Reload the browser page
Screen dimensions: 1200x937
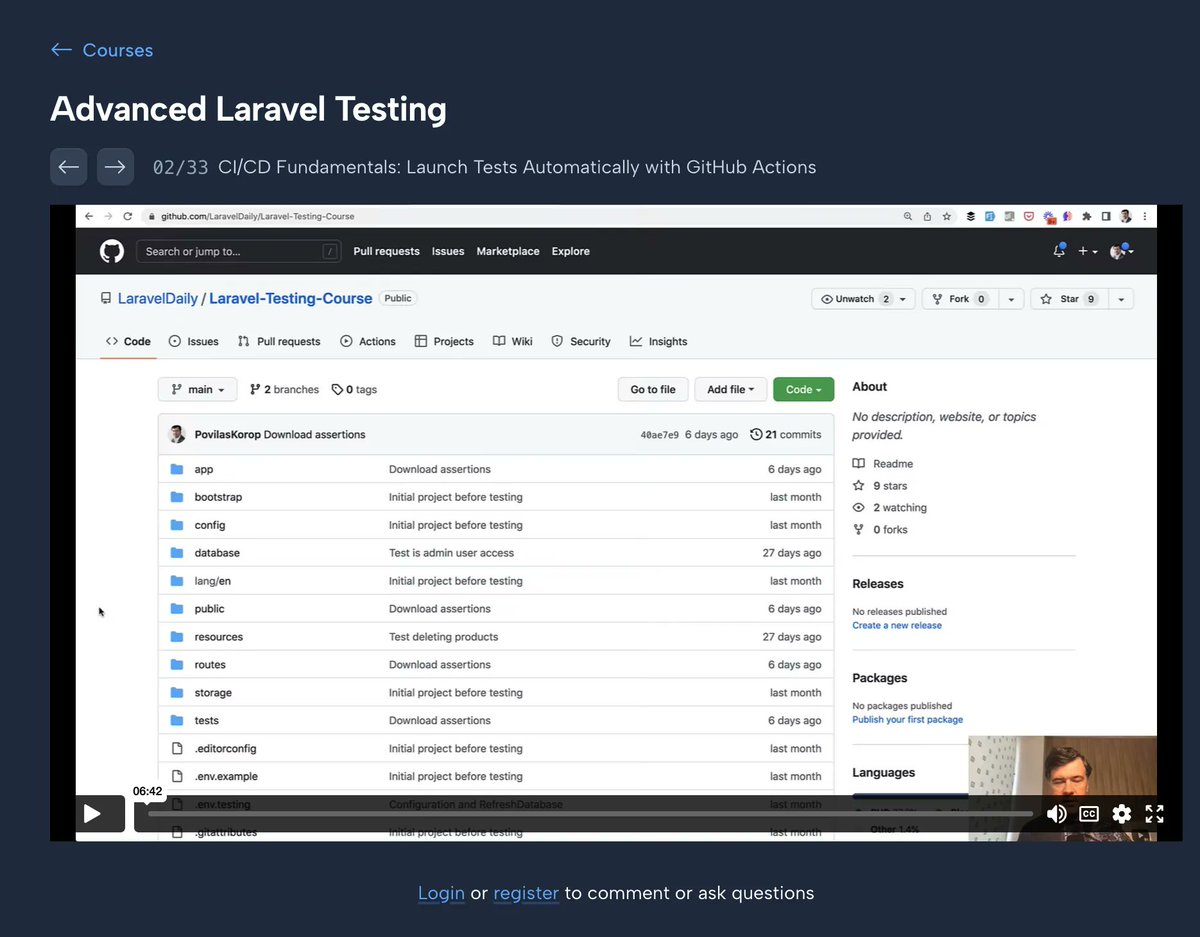(x=127, y=216)
